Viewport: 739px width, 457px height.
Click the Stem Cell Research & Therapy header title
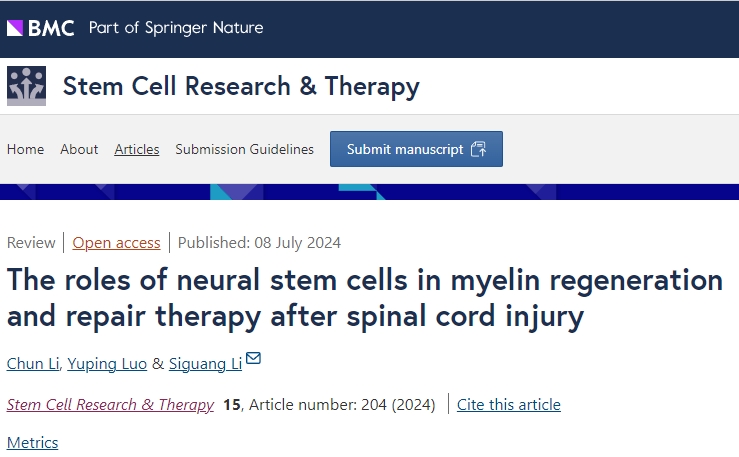point(241,86)
